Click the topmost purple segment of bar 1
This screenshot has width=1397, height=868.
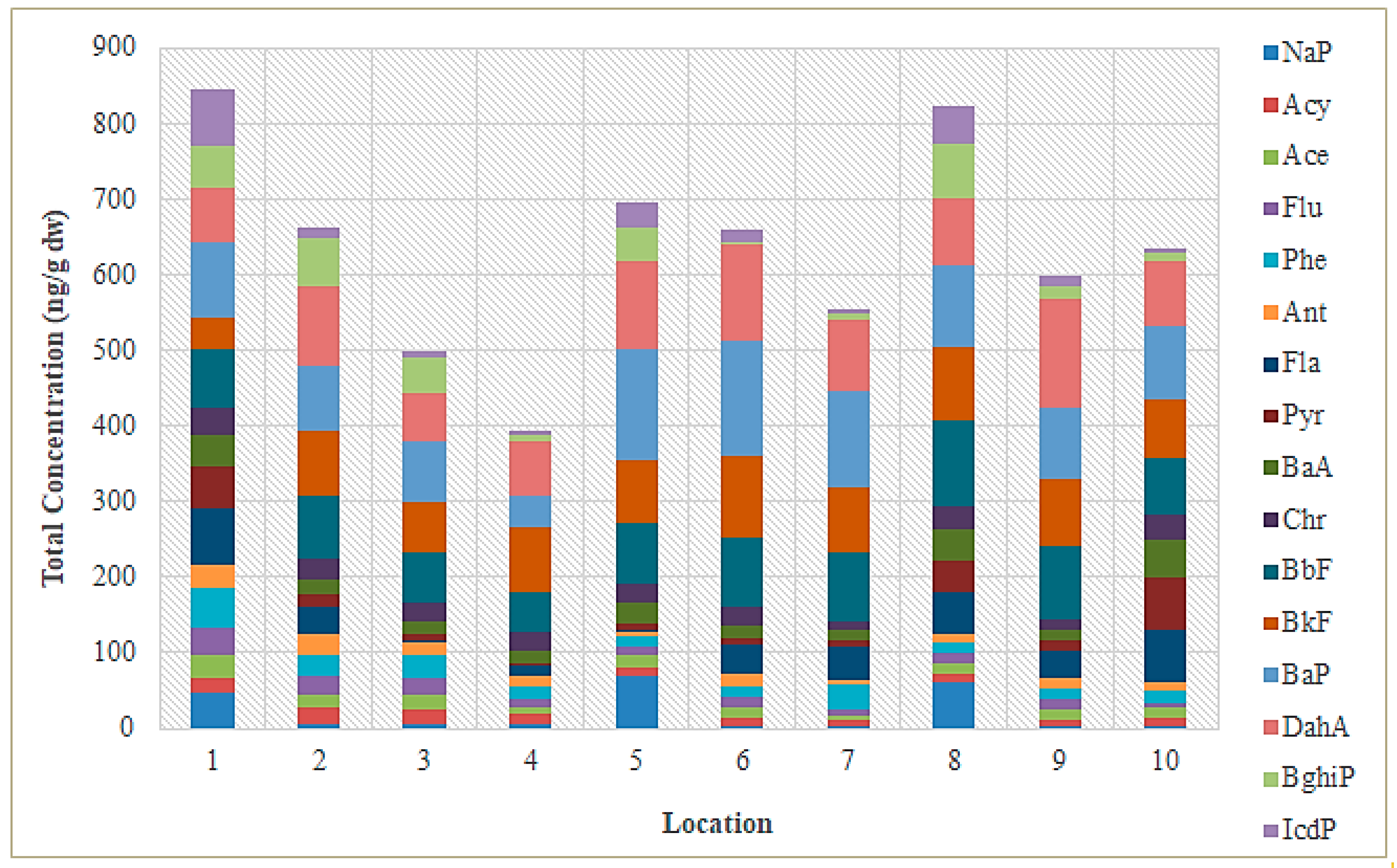[213, 118]
